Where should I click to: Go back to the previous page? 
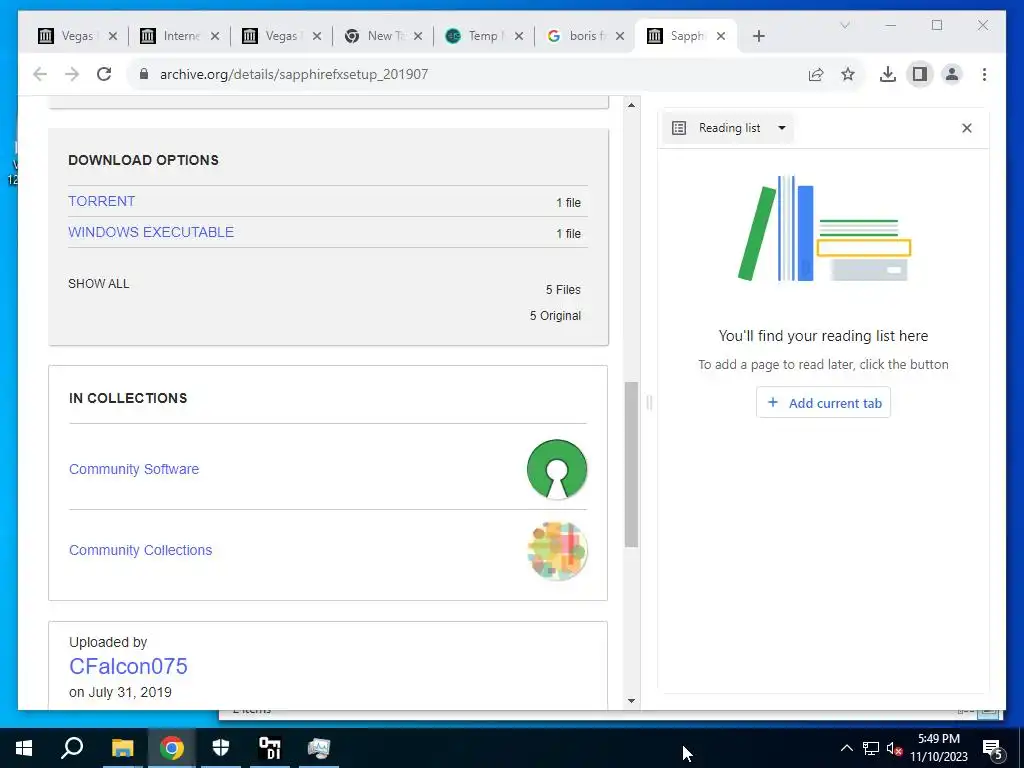(x=40, y=74)
